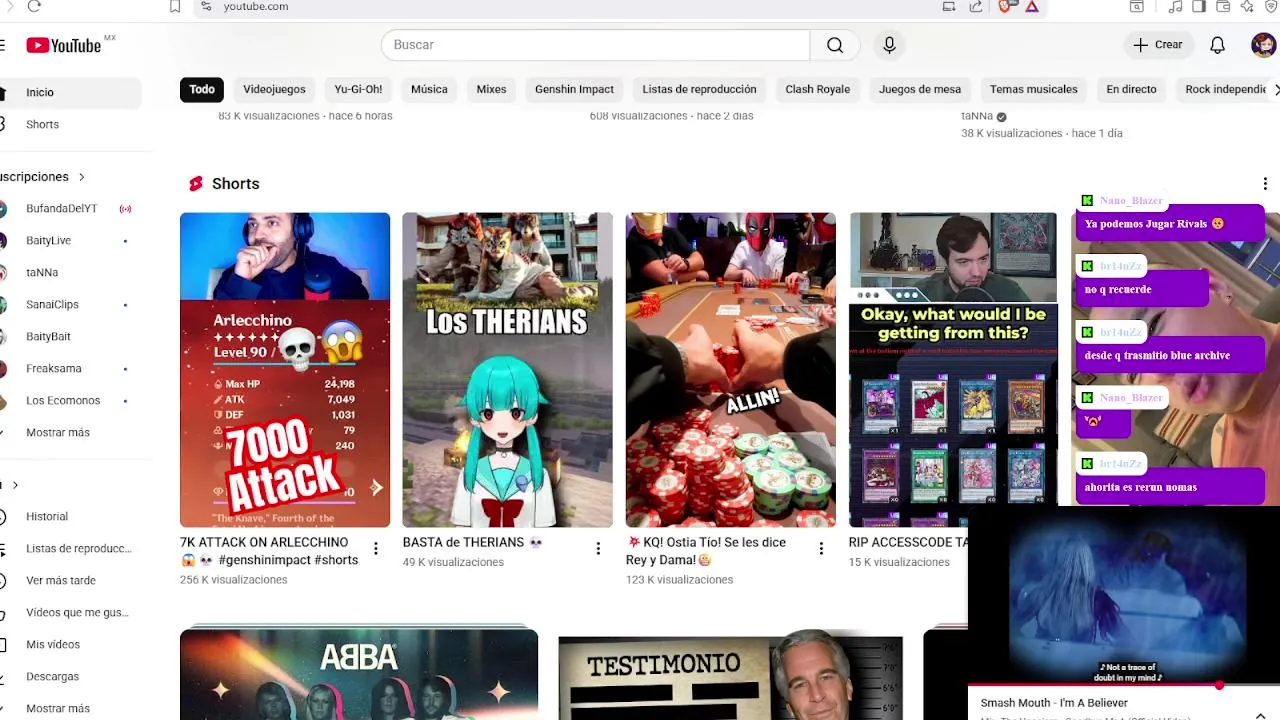Select the Listas de reproducción chip
The width and height of the screenshot is (1280, 720).
(699, 89)
